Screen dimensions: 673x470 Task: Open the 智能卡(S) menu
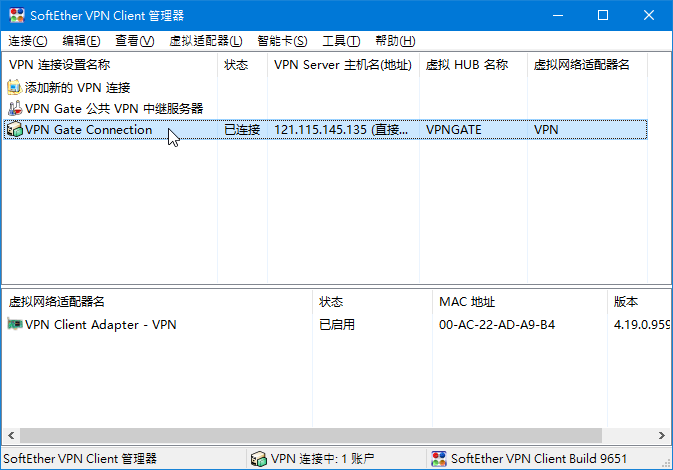(282, 41)
